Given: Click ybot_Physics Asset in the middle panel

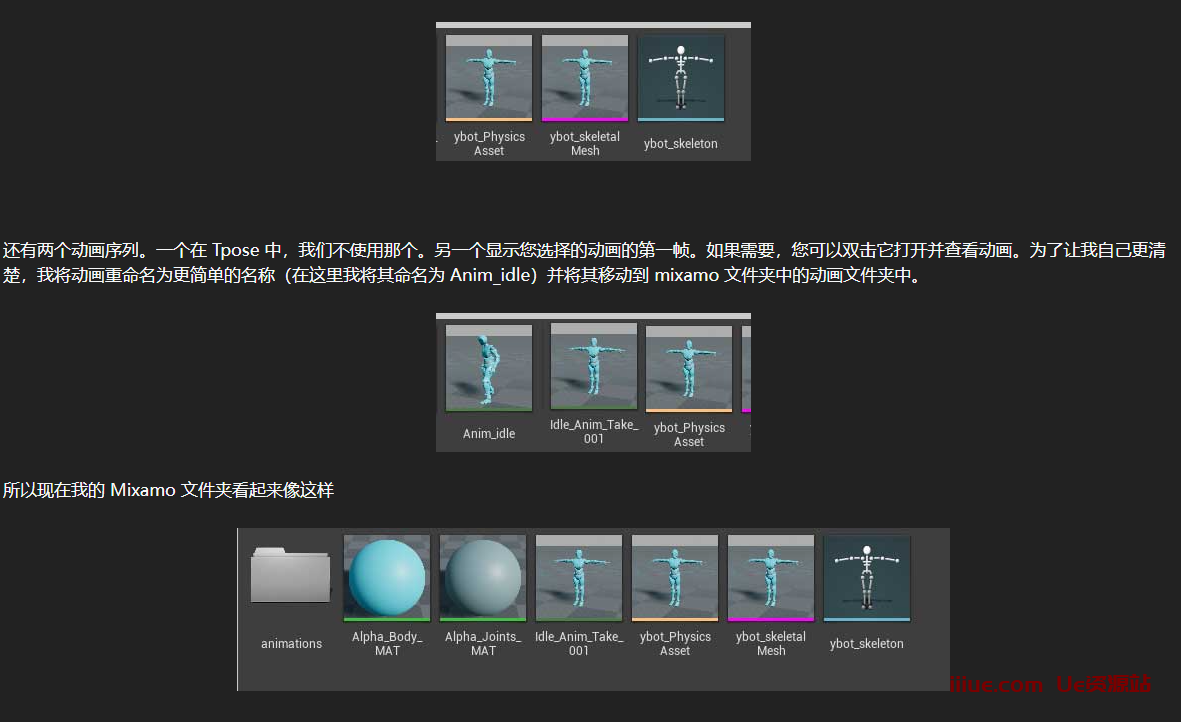Looking at the screenshot, I should [689, 368].
